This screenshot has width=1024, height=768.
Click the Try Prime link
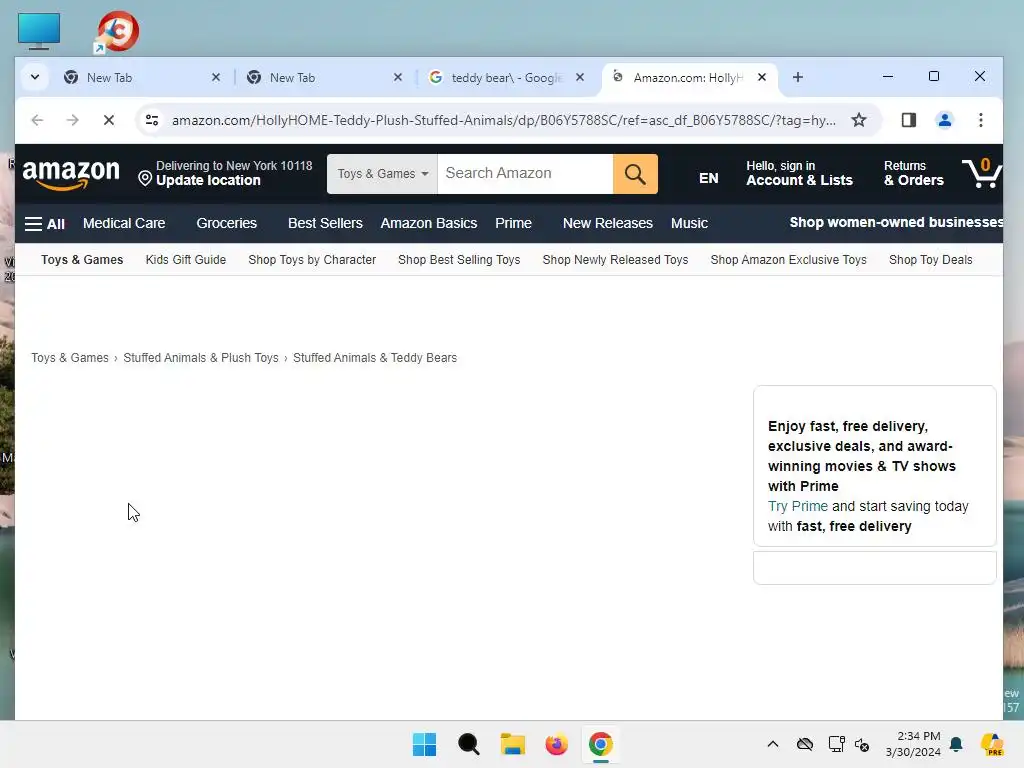tap(797, 507)
